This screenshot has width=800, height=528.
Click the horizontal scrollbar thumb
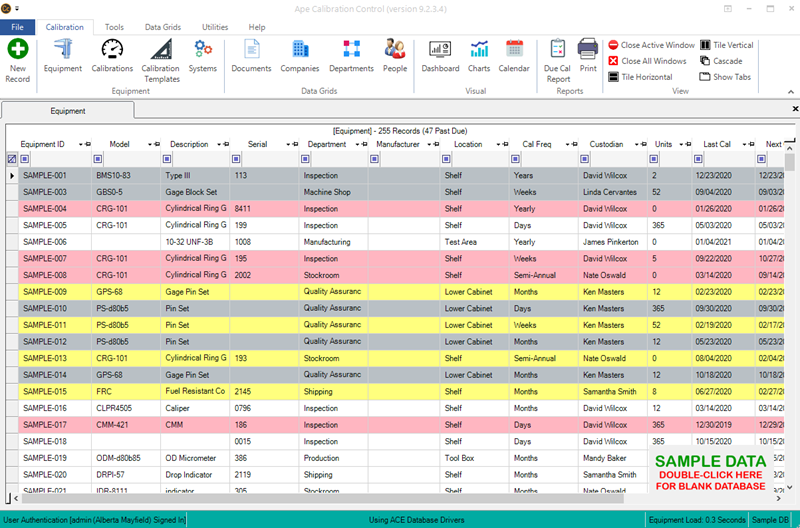pyautogui.click(x=323, y=498)
